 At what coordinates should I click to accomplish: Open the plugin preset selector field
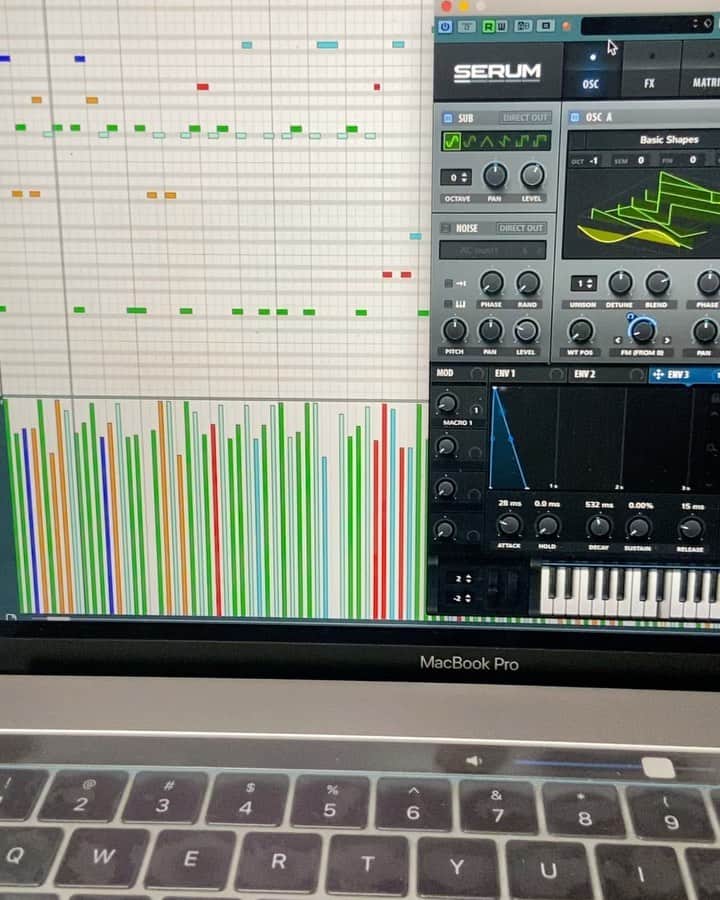647,25
